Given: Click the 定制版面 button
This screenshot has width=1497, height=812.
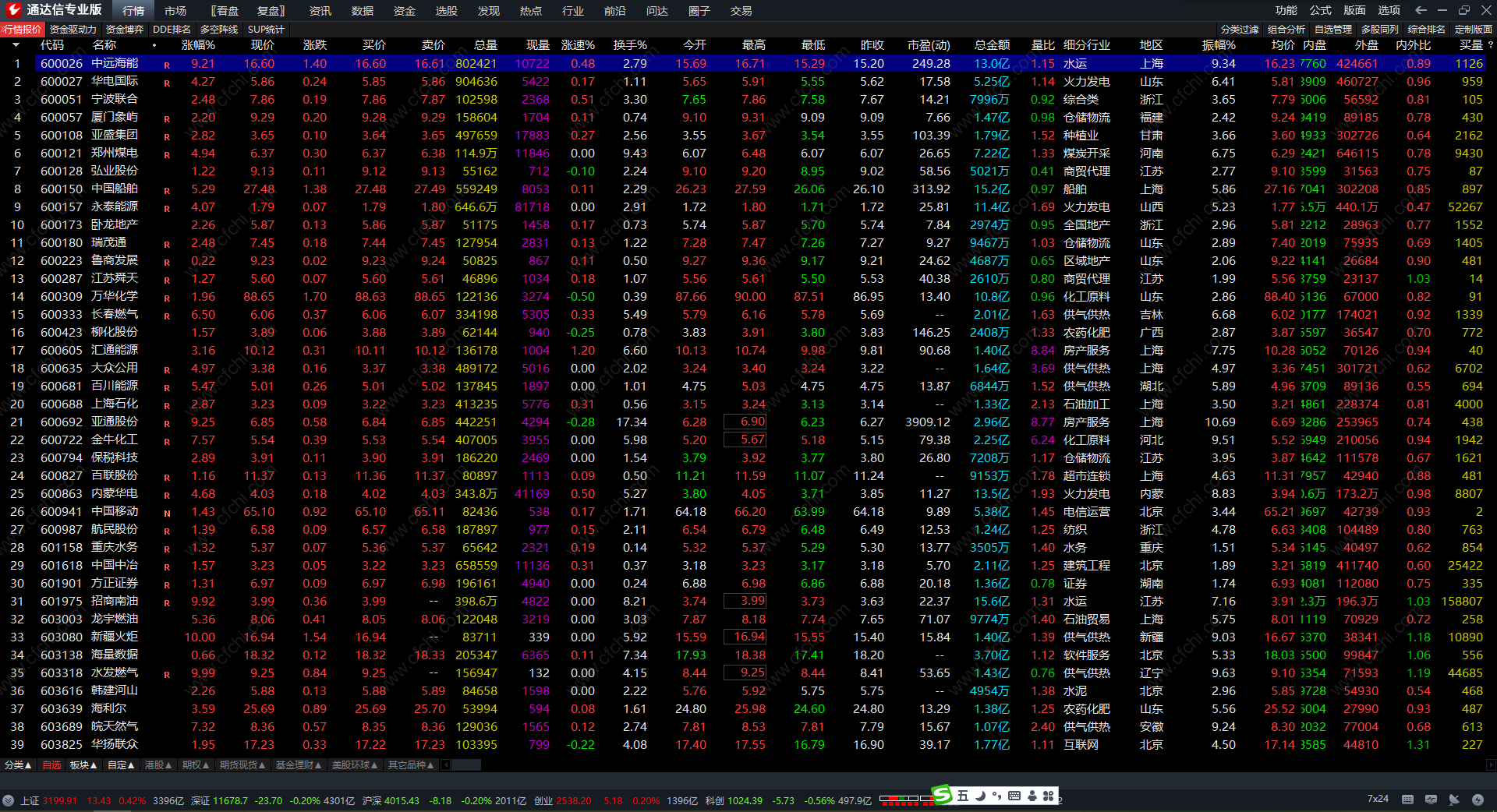Looking at the screenshot, I should [x=1474, y=30].
